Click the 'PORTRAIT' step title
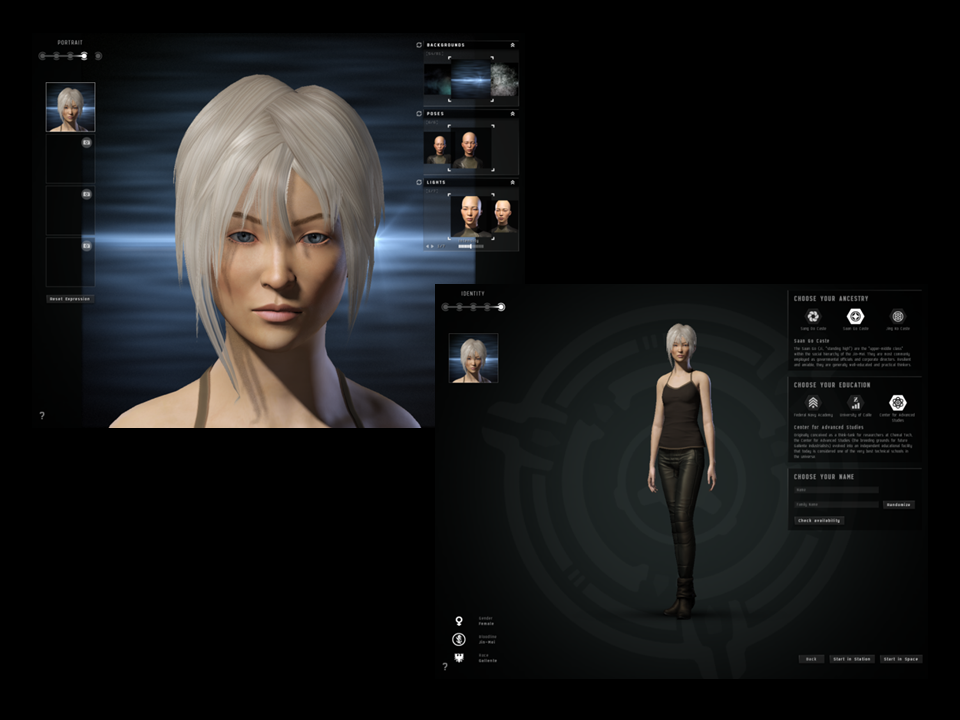Image resolution: width=960 pixels, height=720 pixels. [x=70, y=43]
